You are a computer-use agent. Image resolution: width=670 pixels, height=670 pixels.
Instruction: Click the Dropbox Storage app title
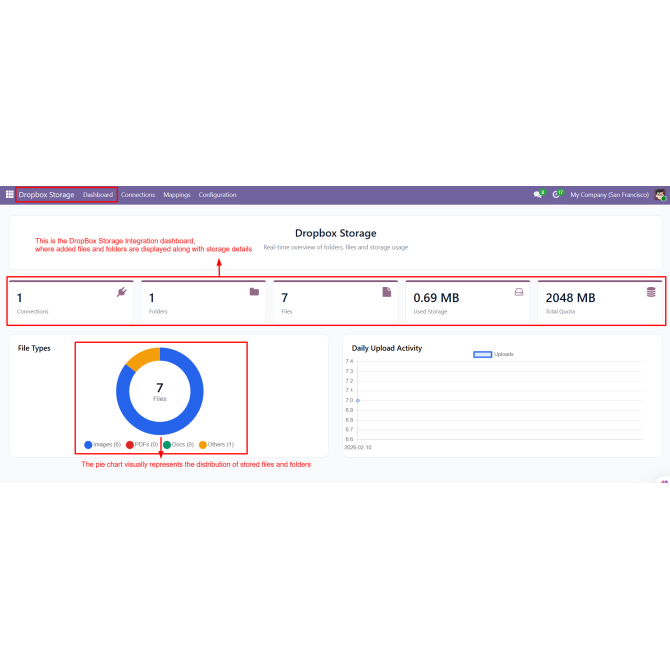[46, 194]
